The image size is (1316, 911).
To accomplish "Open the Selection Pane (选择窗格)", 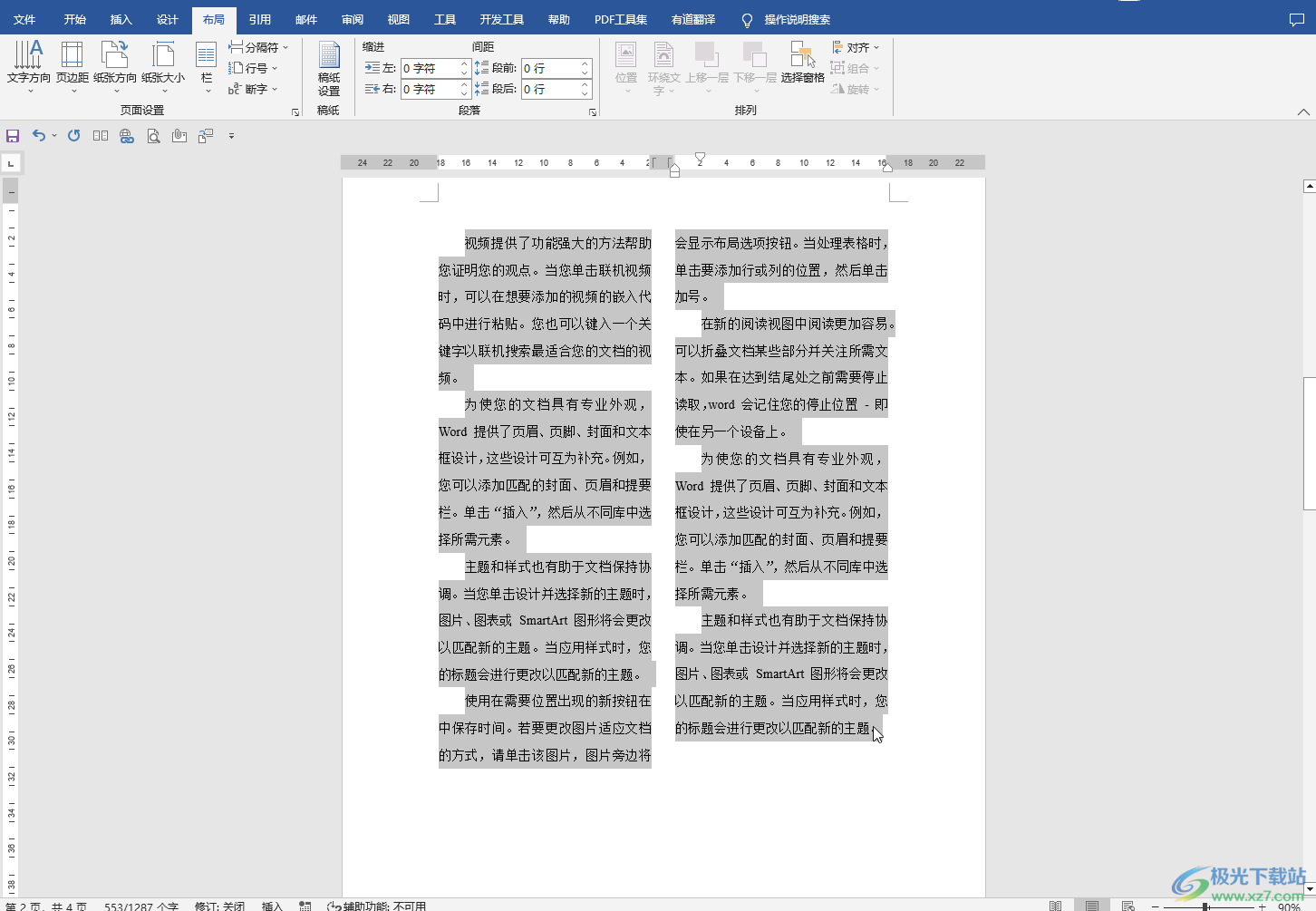I will point(802,63).
